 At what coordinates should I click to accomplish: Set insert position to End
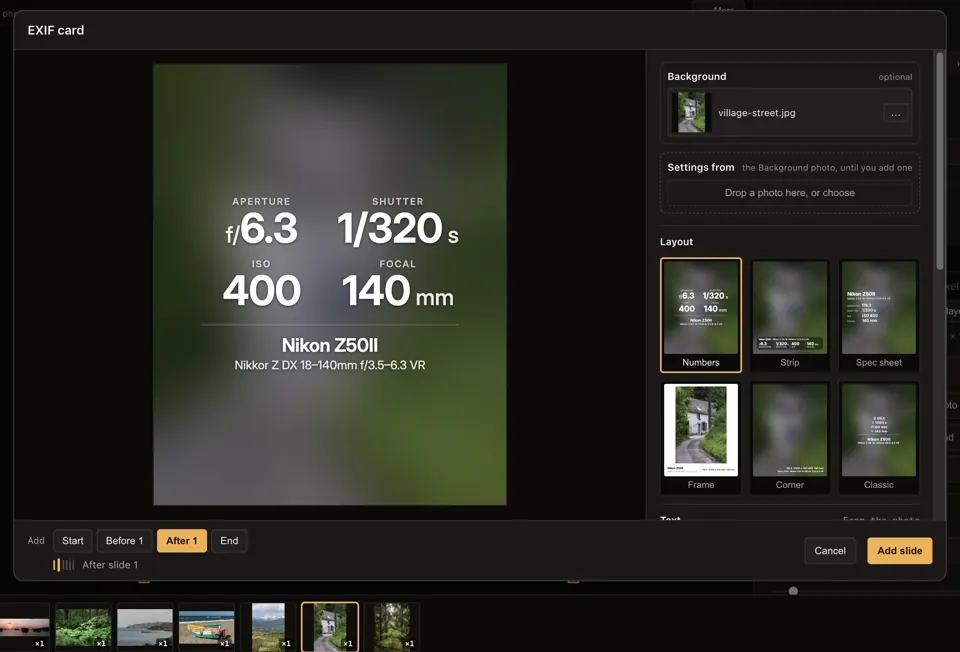(x=229, y=541)
